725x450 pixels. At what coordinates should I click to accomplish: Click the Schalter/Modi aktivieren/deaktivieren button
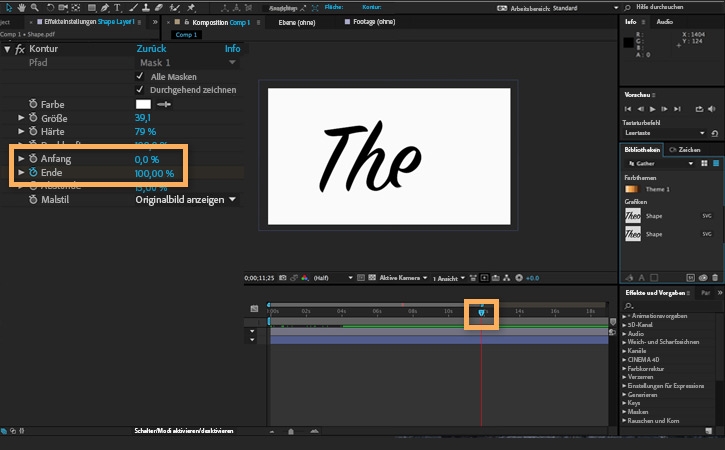184,431
